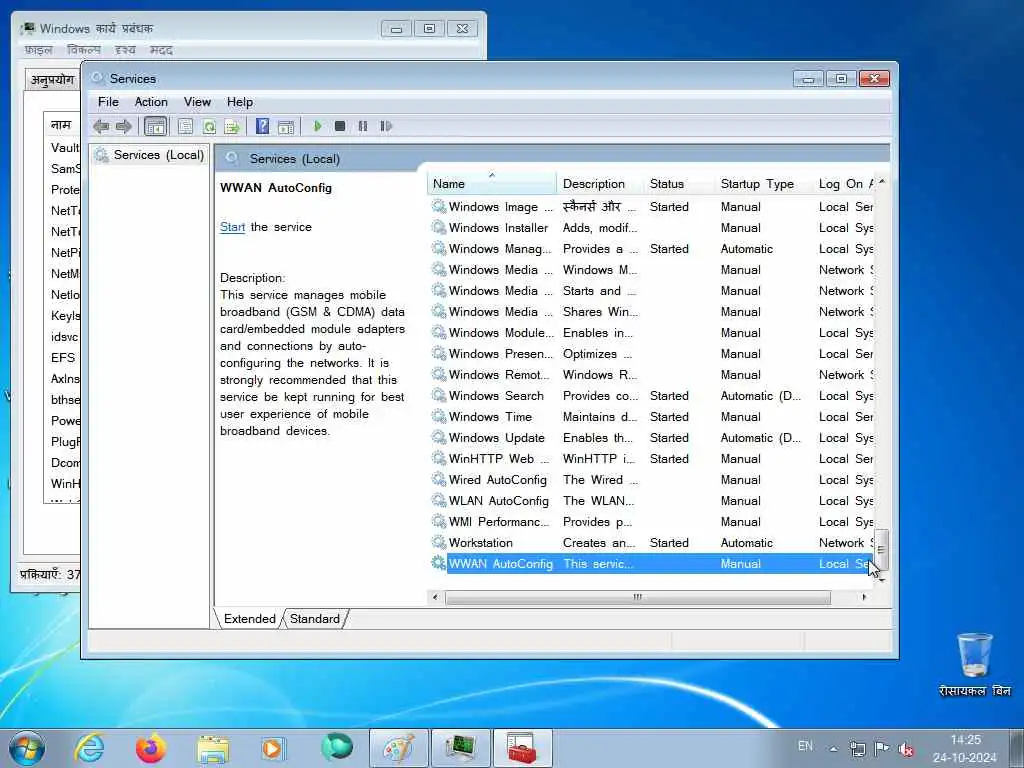Select the Wired AutoConfig service row

pos(652,480)
